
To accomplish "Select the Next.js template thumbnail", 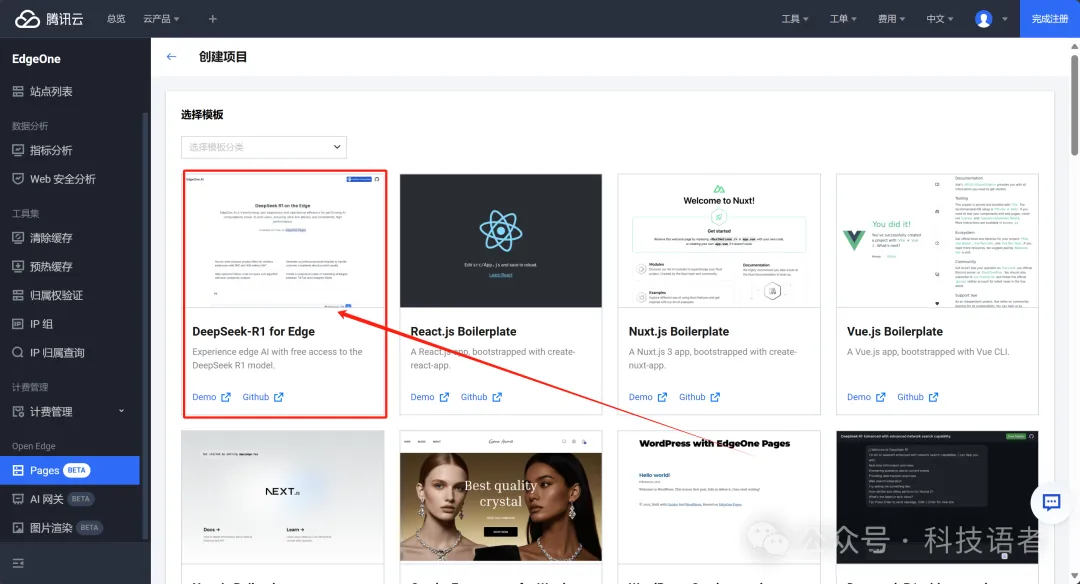I will pyautogui.click(x=282, y=497).
